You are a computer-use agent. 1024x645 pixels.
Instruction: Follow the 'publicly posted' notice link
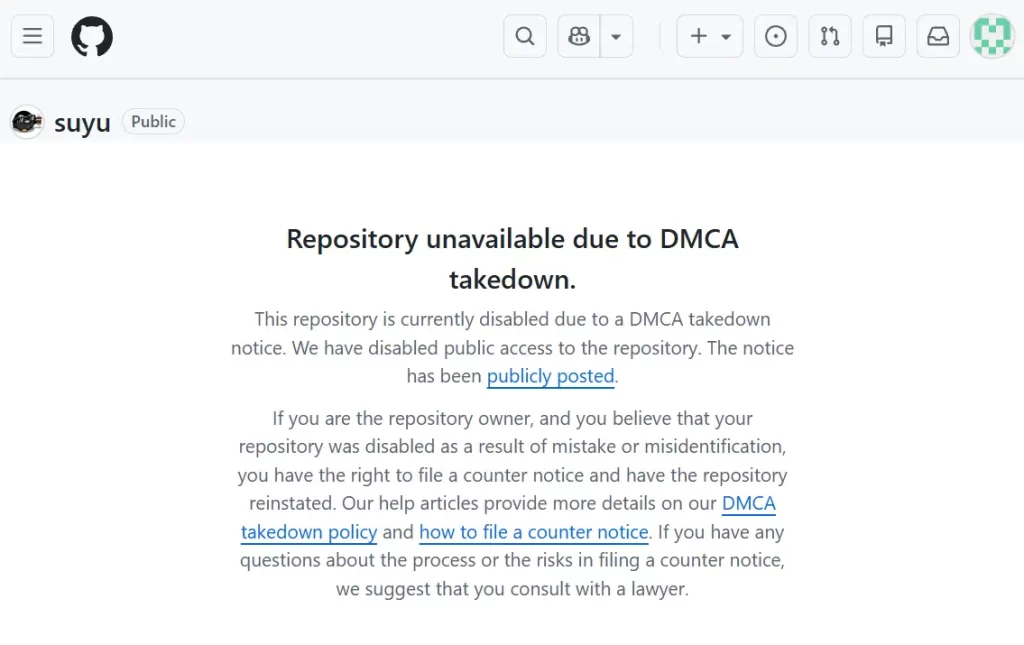click(x=551, y=376)
